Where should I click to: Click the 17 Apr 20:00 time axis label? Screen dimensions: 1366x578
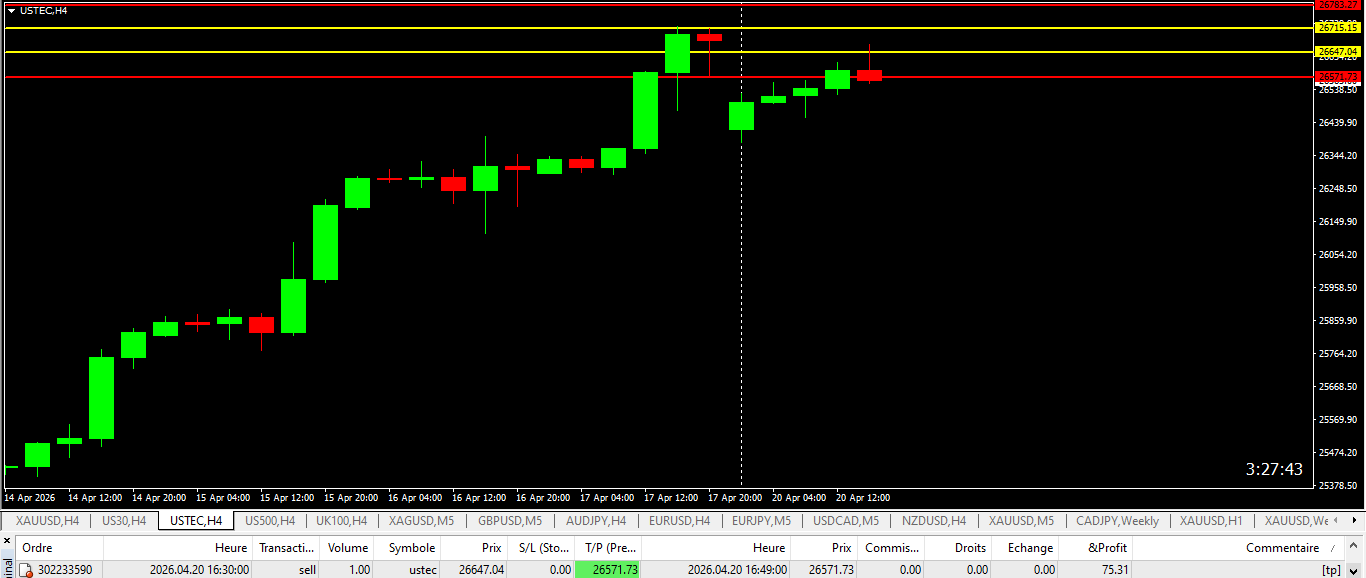click(734, 497)
